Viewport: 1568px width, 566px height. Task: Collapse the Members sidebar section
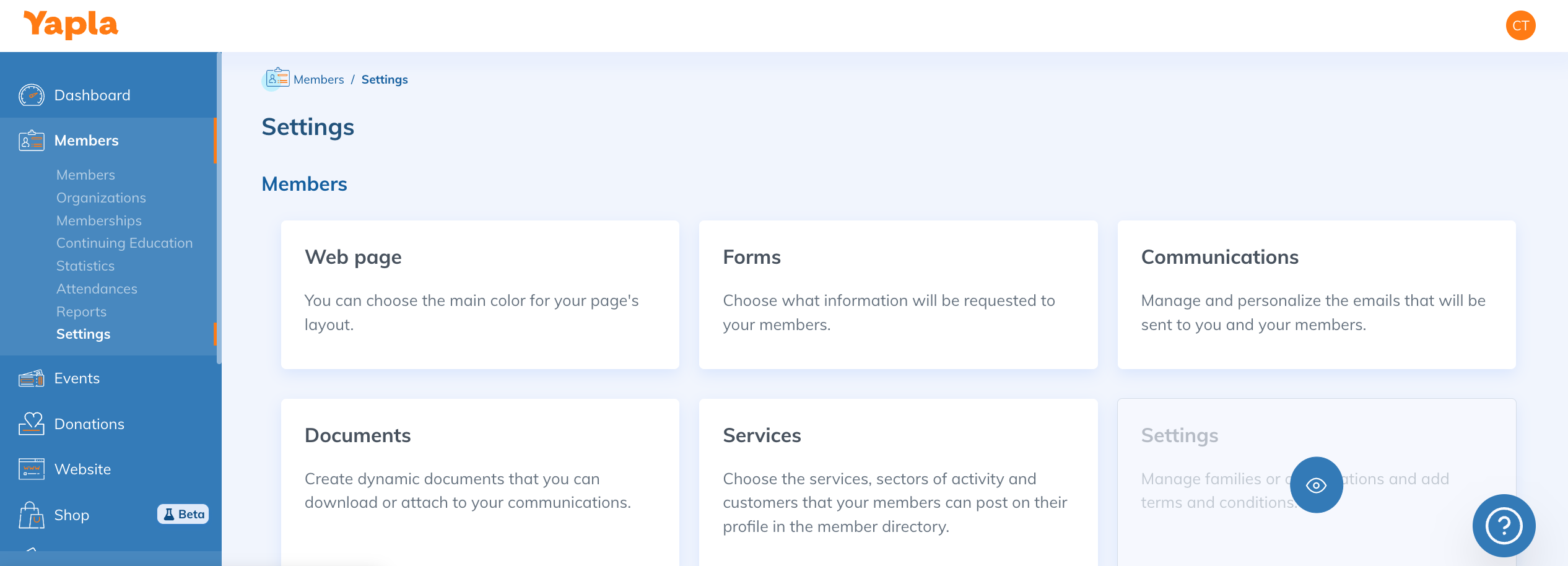point(87,141)
